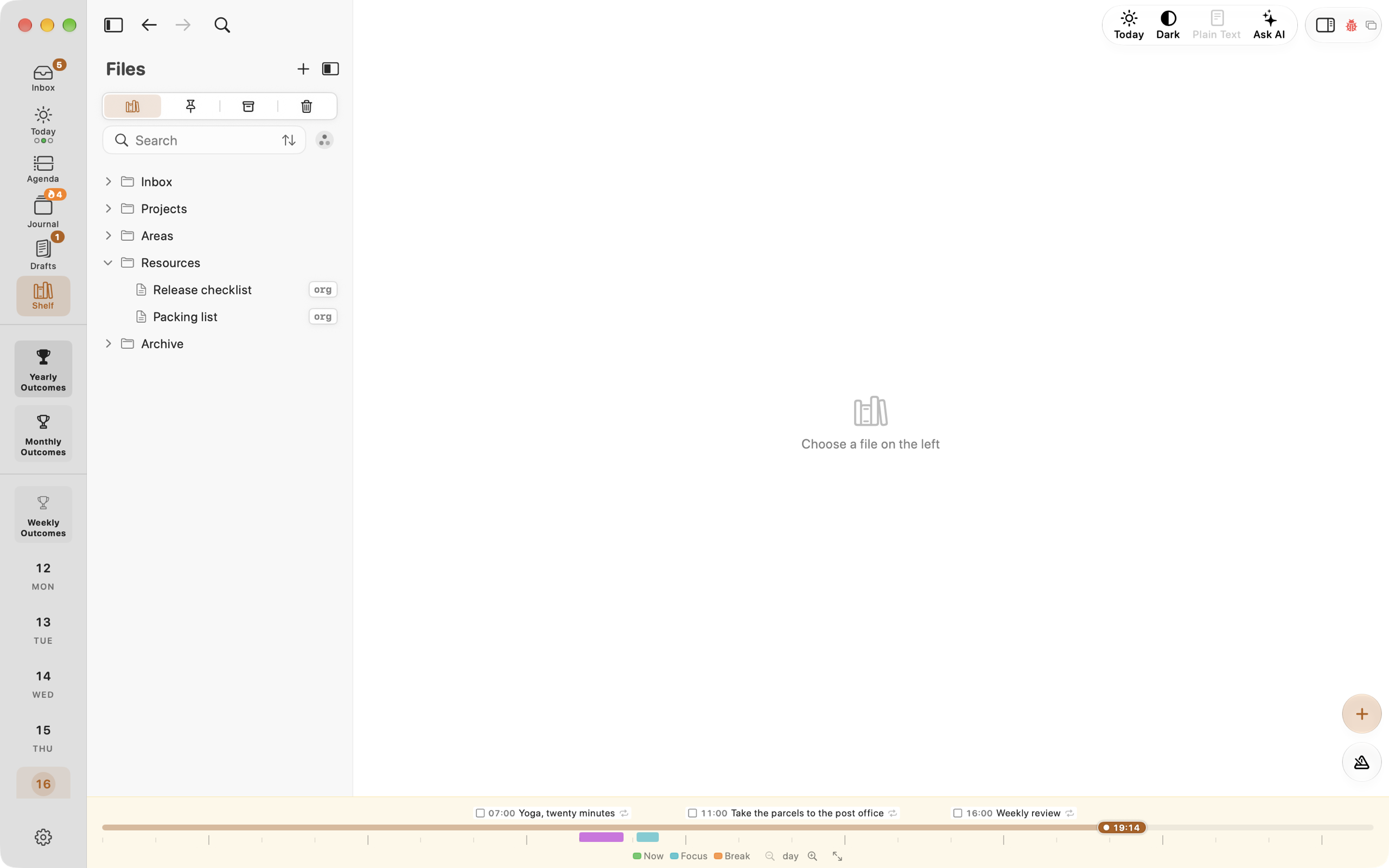Toggle the left sidebar panel icon
This screenshot has height=868, width=1389.
click(113, 25)
